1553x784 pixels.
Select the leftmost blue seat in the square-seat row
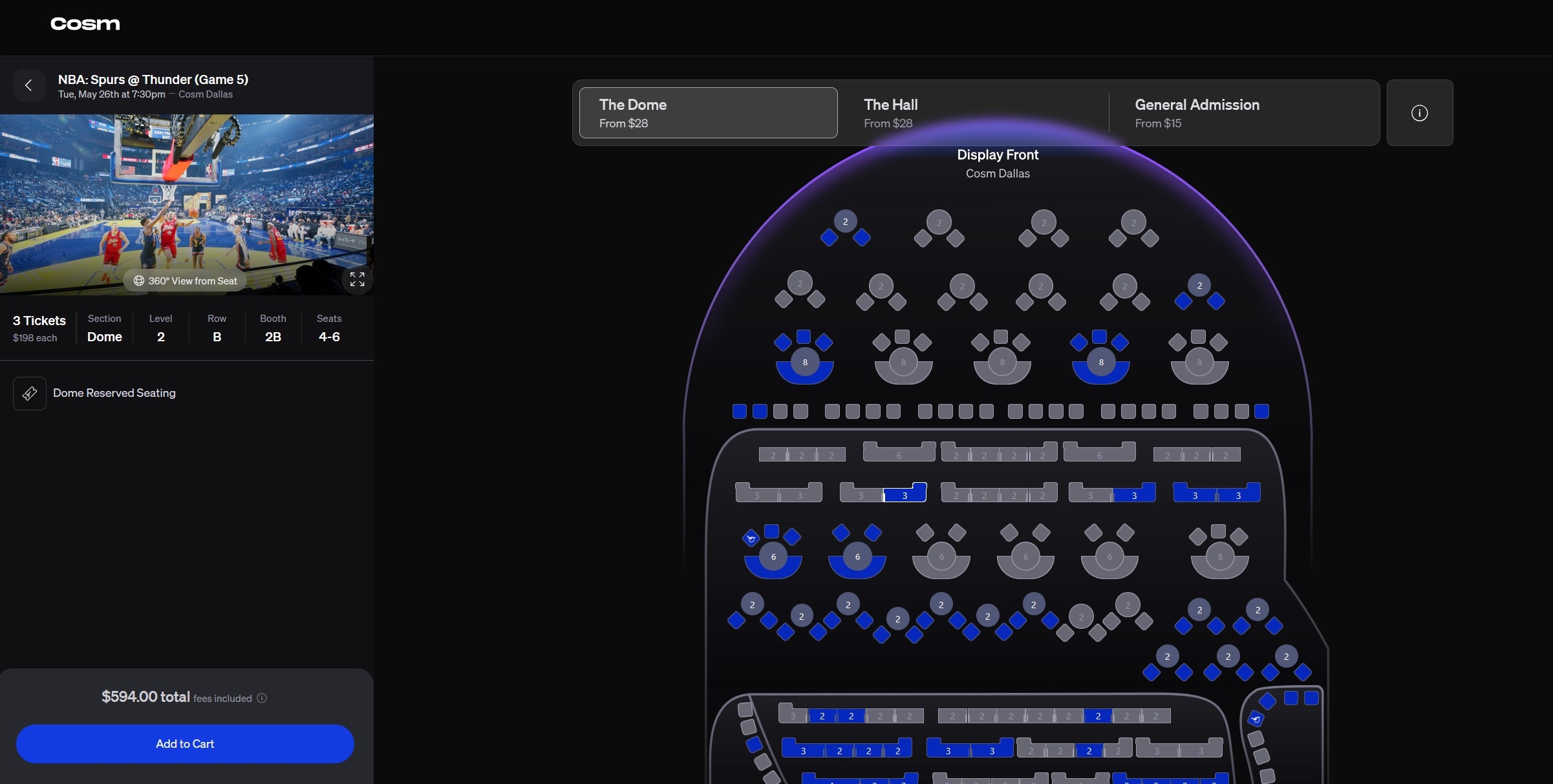740,412
